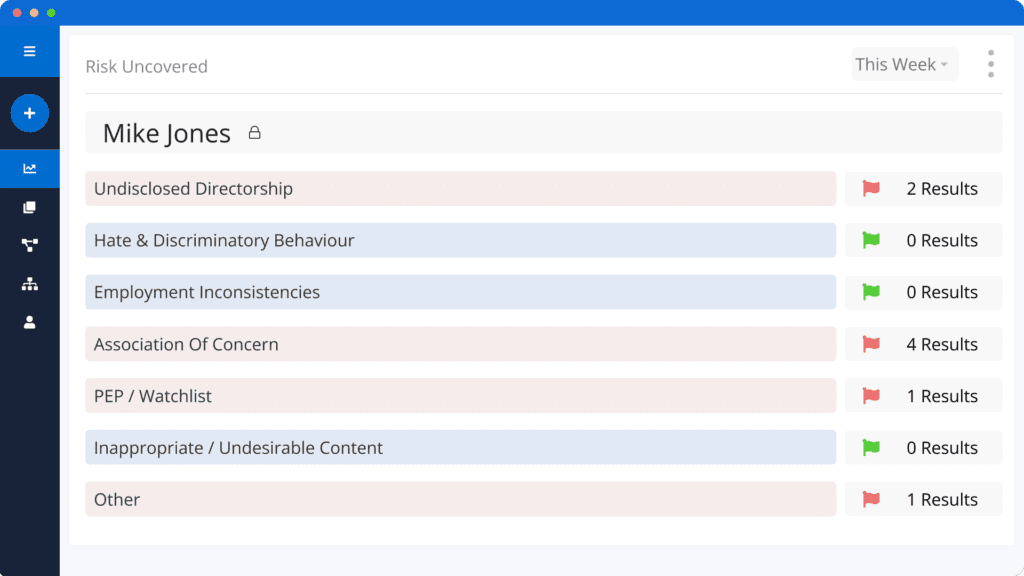Select Hate & Discriminatory Behaviour row

tap(460, 240)
